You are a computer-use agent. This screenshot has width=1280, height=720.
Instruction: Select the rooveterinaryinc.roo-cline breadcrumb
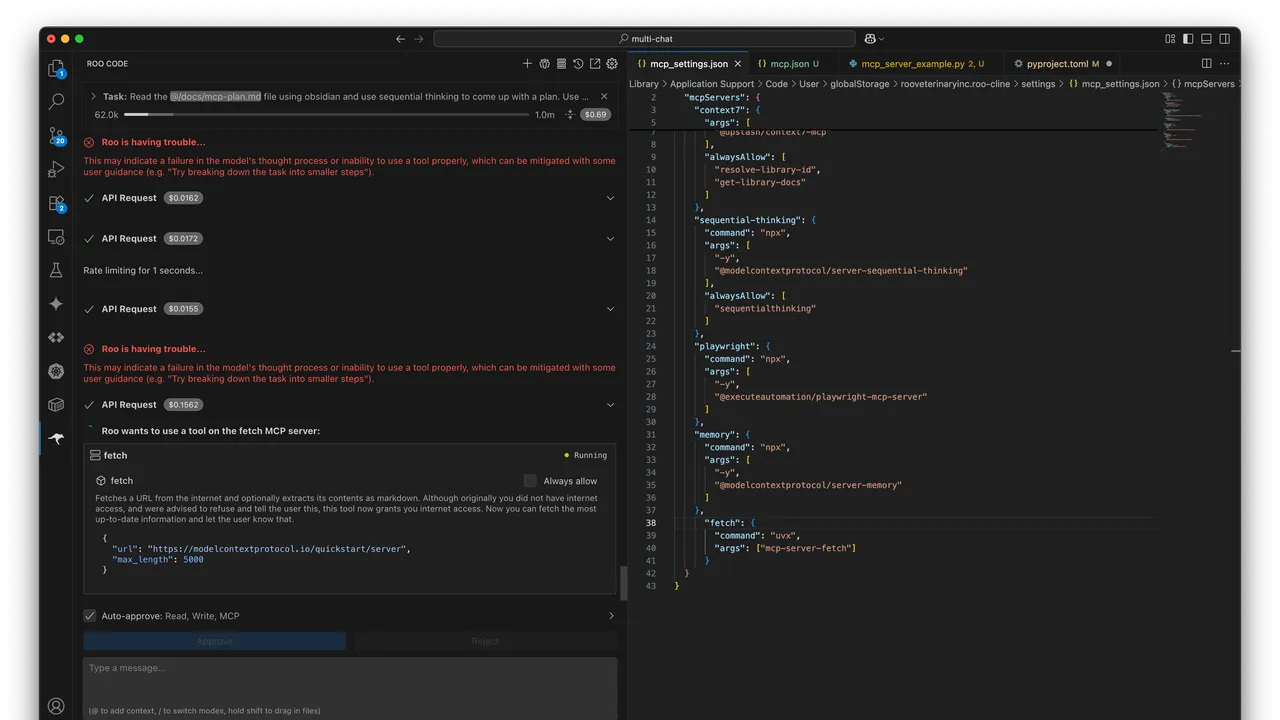(x=955, y=84)
